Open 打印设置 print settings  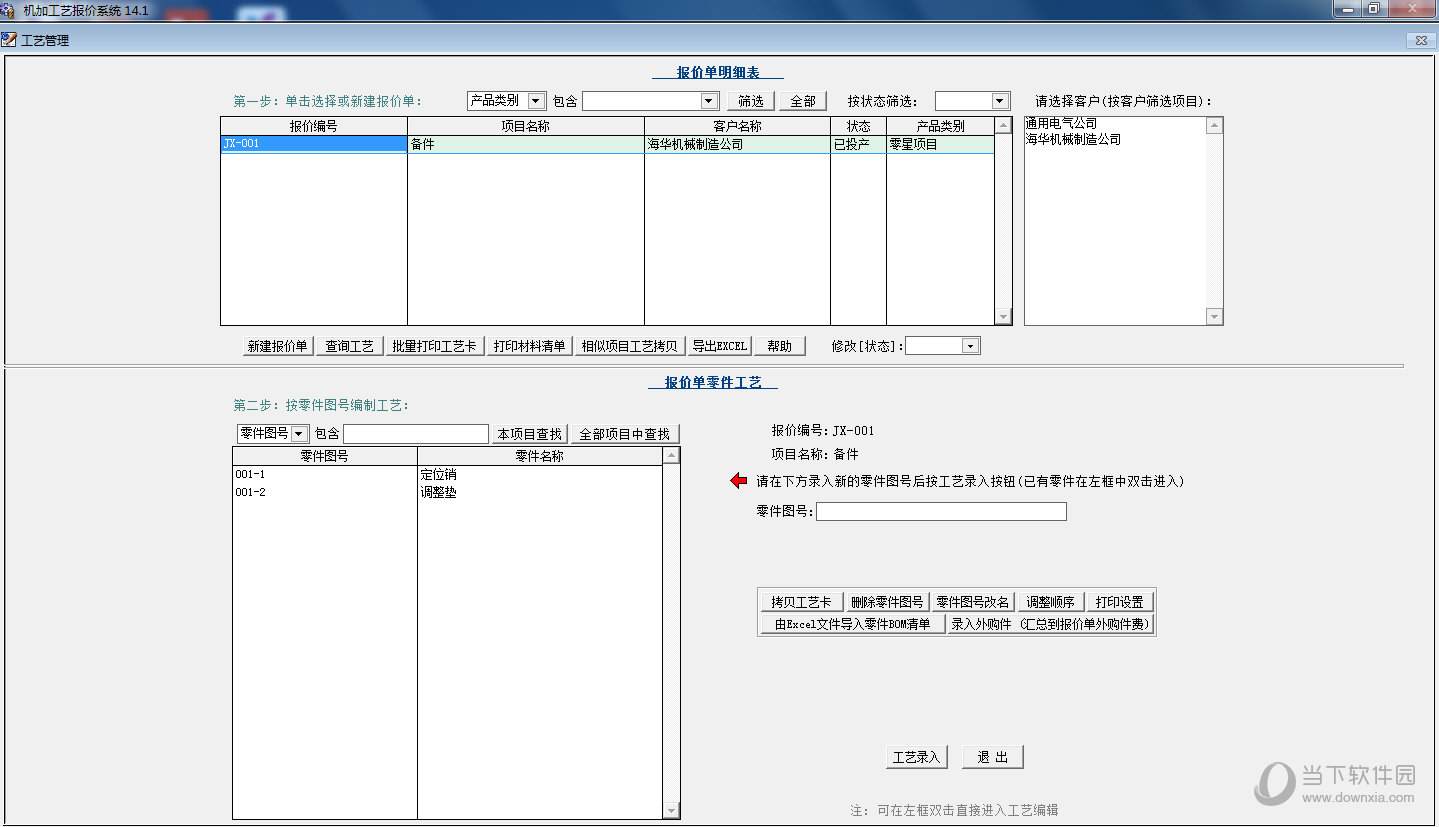[x=1119, y=602]
